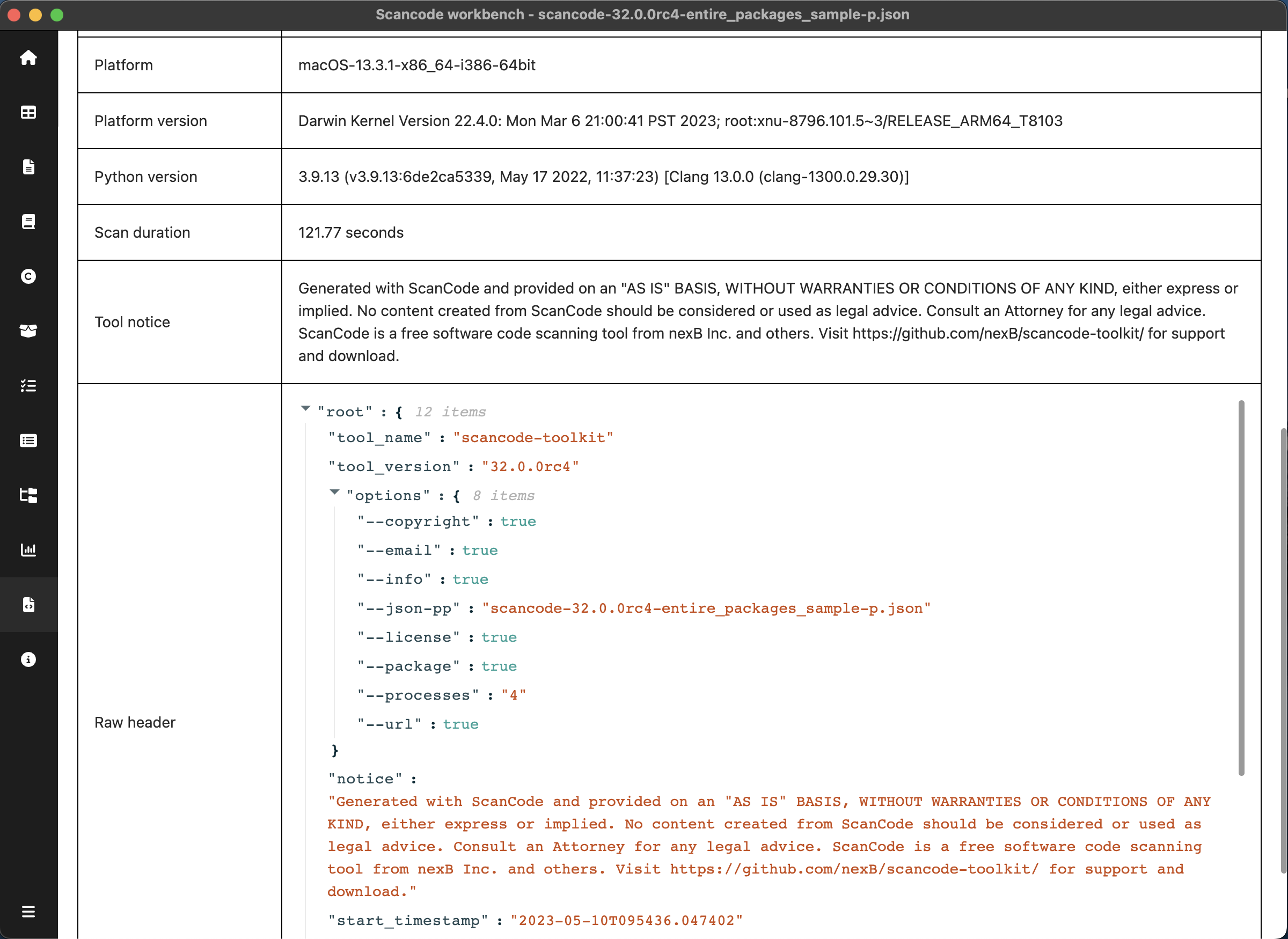Click the "8 items" options count label
Viewport: 1288px width, 939px height.
pyautogui.click(x=503, y=496)
